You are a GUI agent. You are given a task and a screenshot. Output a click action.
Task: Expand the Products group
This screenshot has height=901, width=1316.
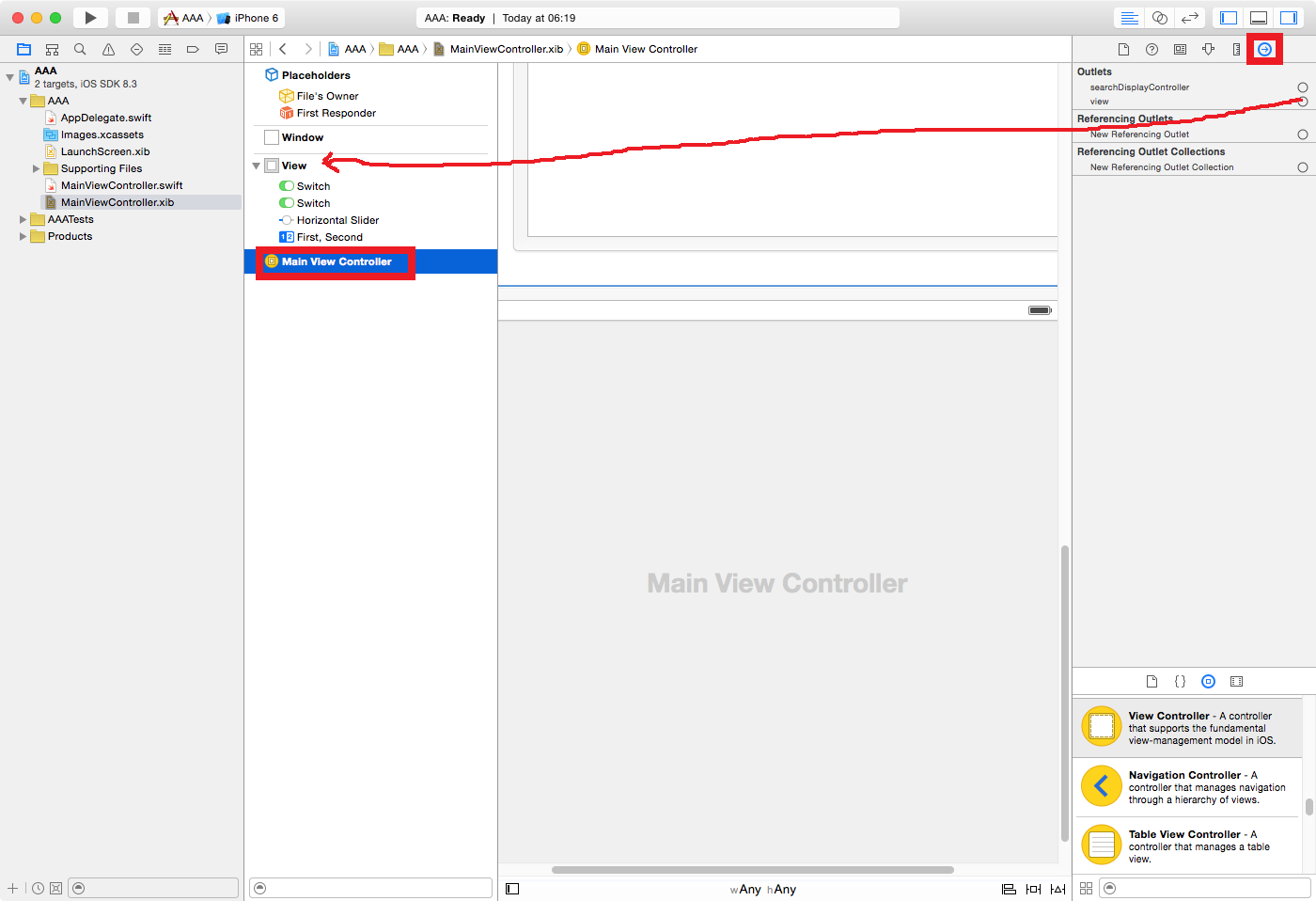pyautogui.click(x=23, y=236)
